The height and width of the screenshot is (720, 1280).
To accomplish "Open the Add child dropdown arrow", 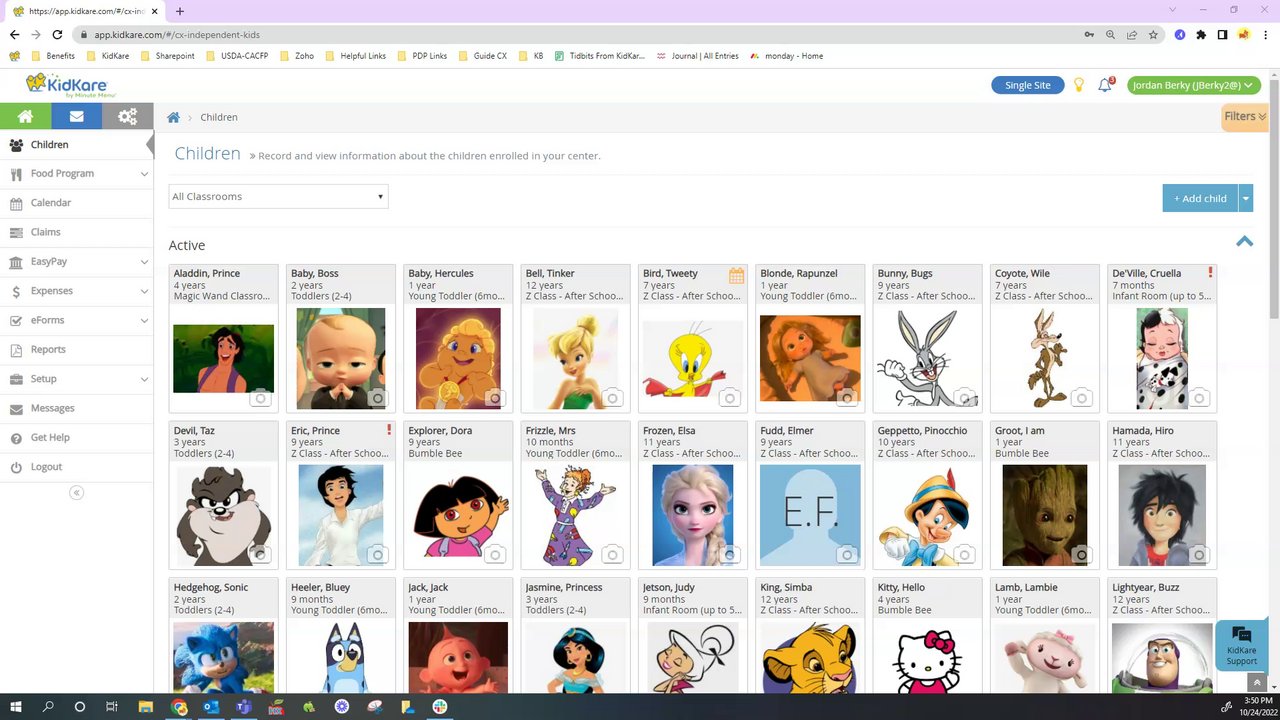I will [1246, 198].
